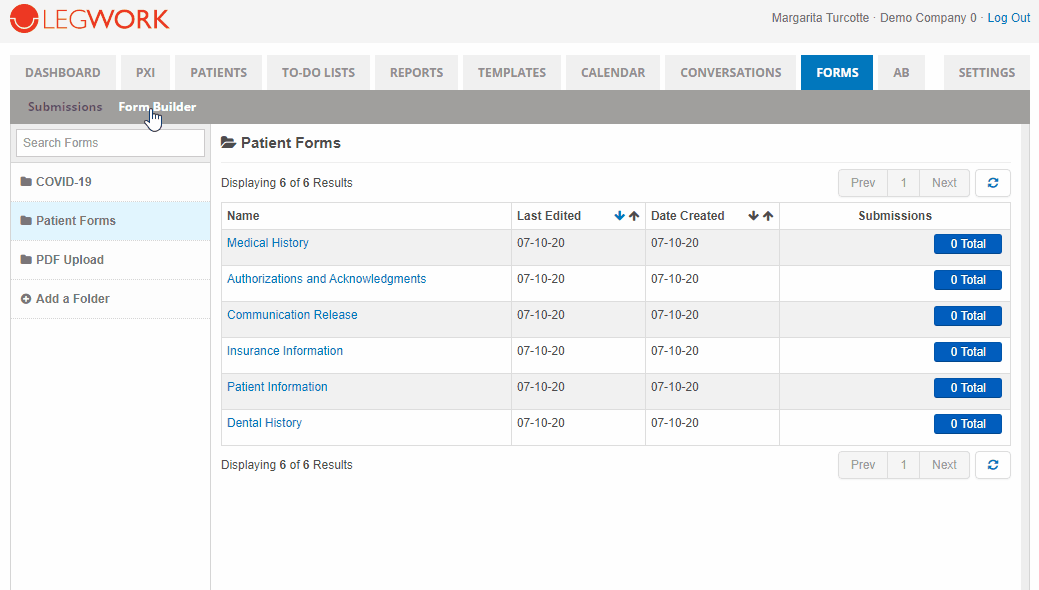Click the top refresh icon button
The image size is (1039, 590).
tap(992, 183)
